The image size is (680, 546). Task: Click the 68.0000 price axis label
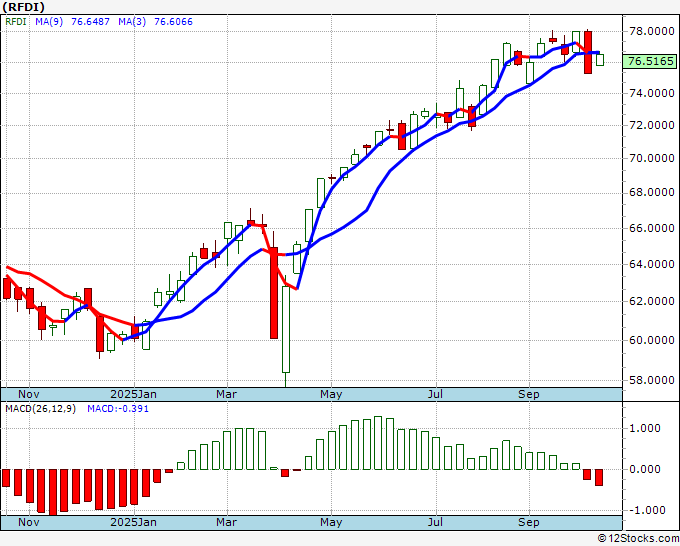[652, 192]
